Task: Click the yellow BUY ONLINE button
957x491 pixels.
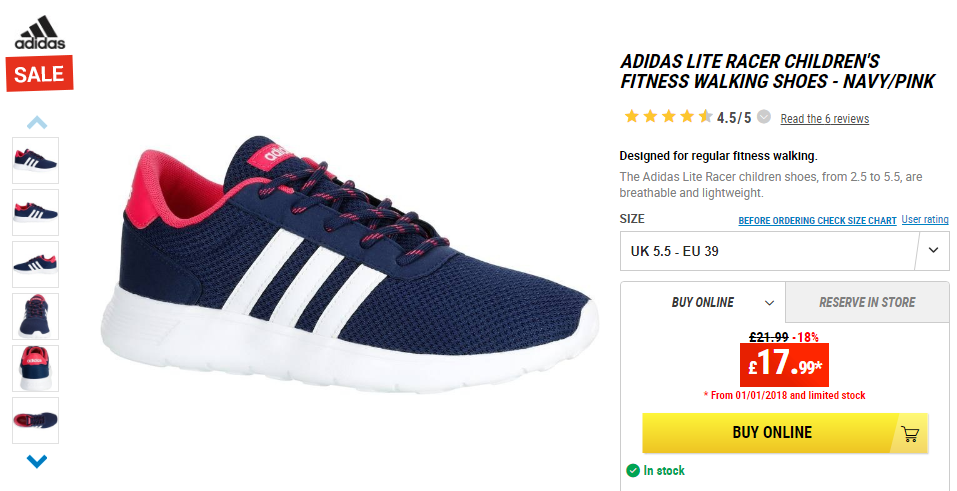Action: [785, 432]
